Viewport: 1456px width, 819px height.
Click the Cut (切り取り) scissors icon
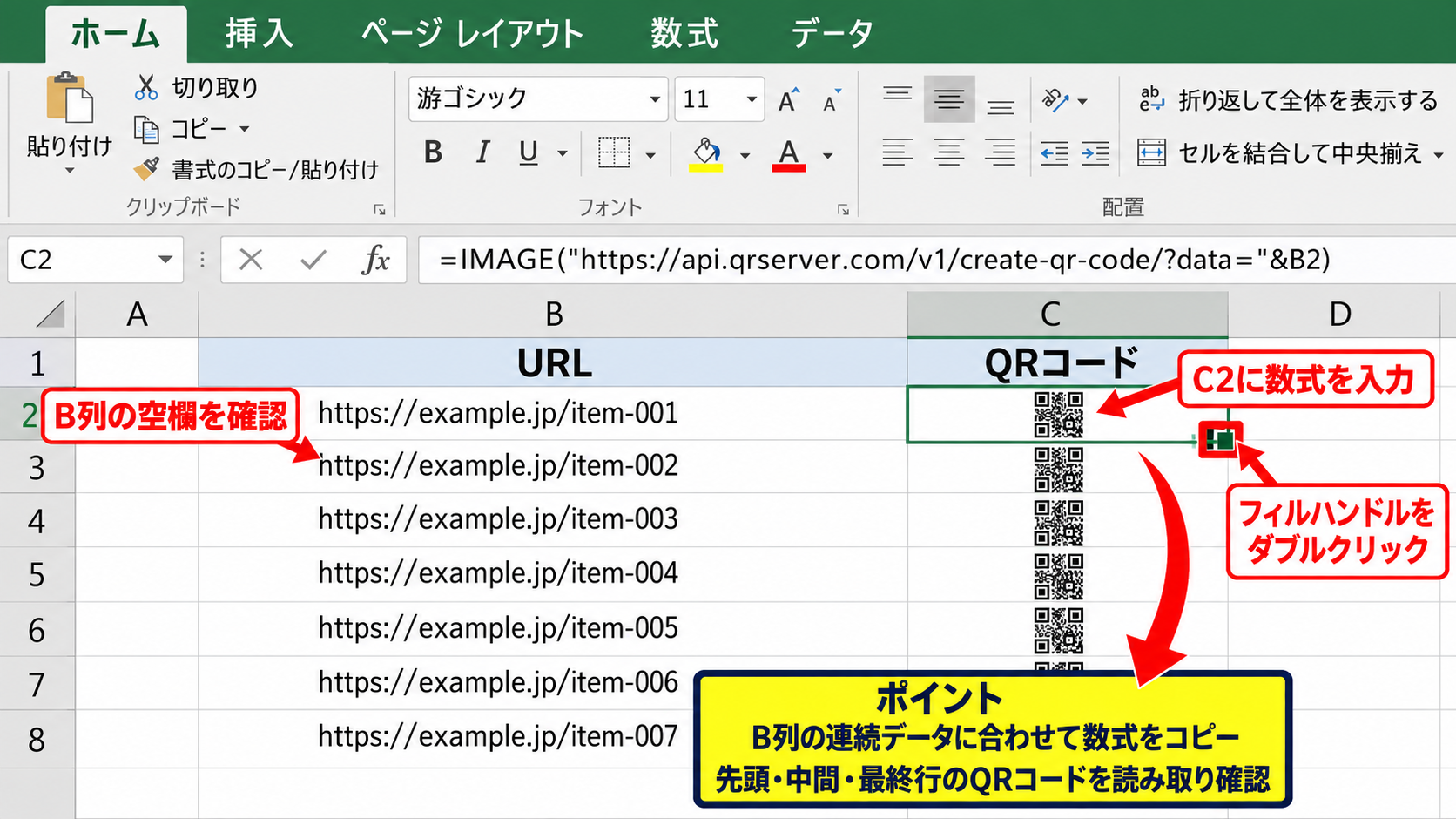click(145, 87)
